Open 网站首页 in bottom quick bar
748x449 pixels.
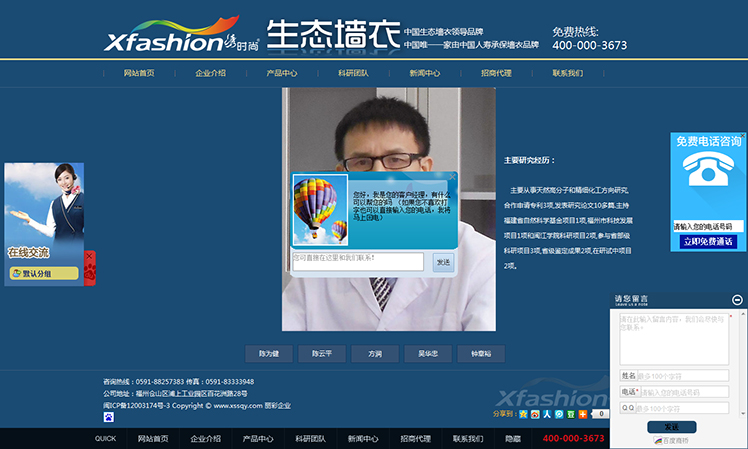pyautogui.click(x=153, y=439)
